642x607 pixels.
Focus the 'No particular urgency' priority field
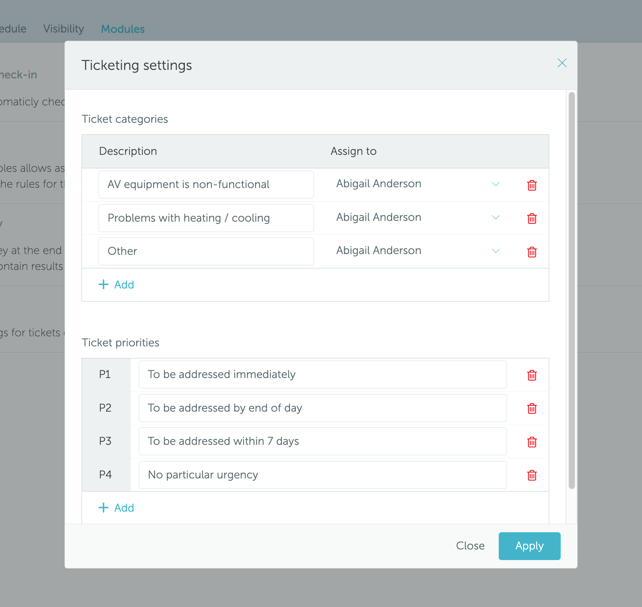[x=322, y=475]
